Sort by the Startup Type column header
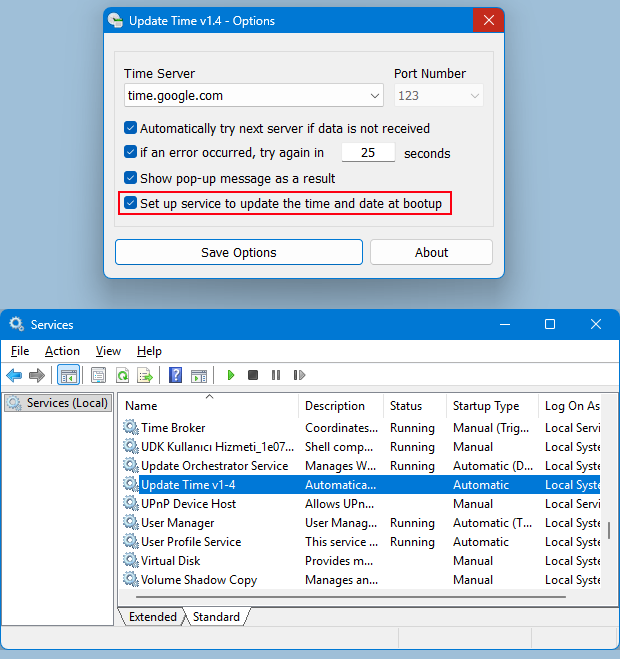The height and width of the screenshot is (659, 620). [x=492, y=406]
